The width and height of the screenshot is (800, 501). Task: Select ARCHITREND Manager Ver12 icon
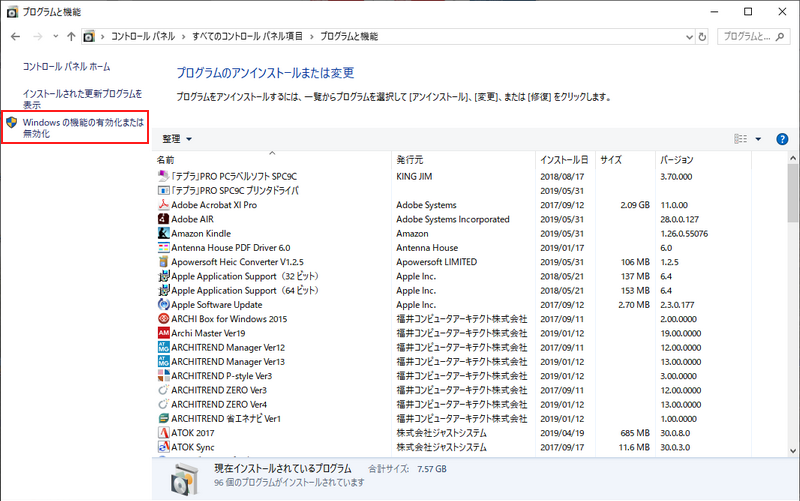click(163, 347)
